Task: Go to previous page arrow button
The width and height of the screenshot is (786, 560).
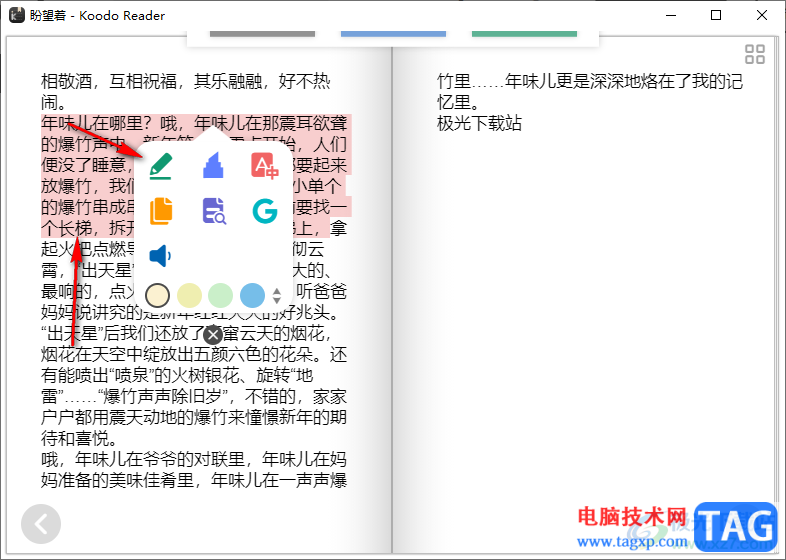Action: 41,524
